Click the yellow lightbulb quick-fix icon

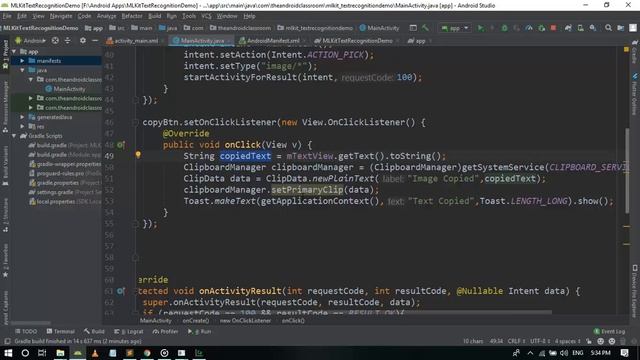(x=138, y=155)
